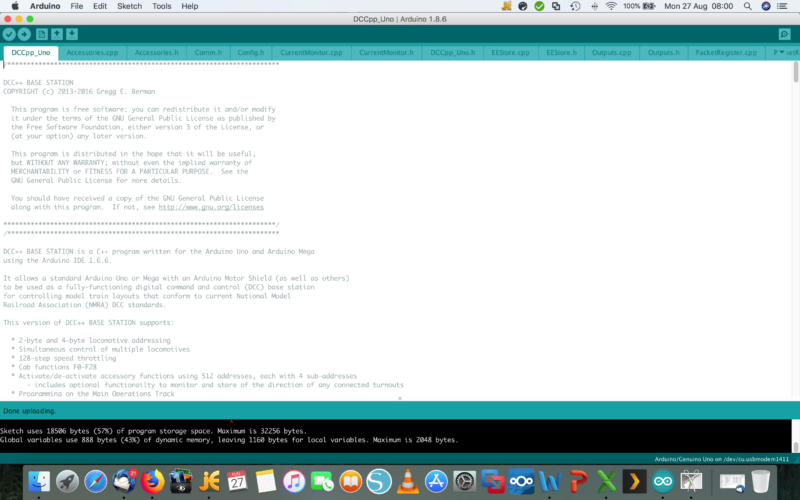Open the EEStore.cpp tab
This screenshot has width=800, height=500.
pyautogui.click(x=511, y=53)
